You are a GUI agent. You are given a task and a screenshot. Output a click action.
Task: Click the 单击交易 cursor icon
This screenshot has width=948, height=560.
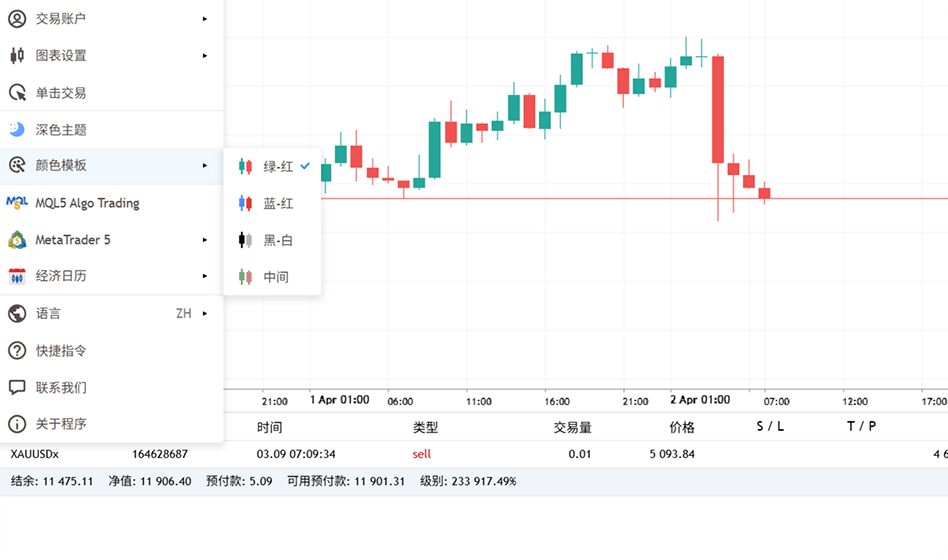16,92
